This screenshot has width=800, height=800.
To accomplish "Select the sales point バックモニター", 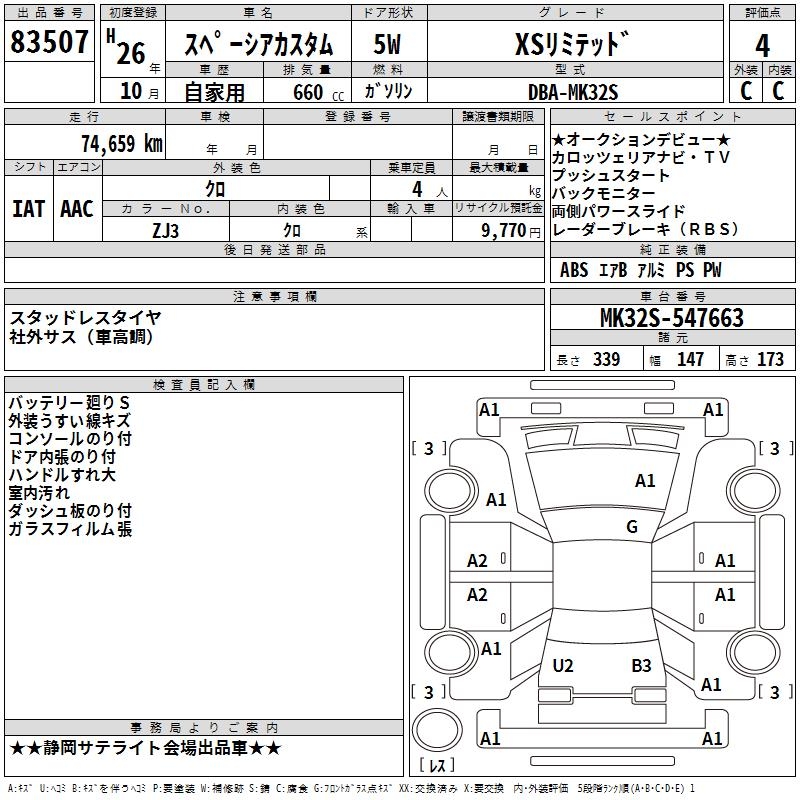I will pos(604,193).
